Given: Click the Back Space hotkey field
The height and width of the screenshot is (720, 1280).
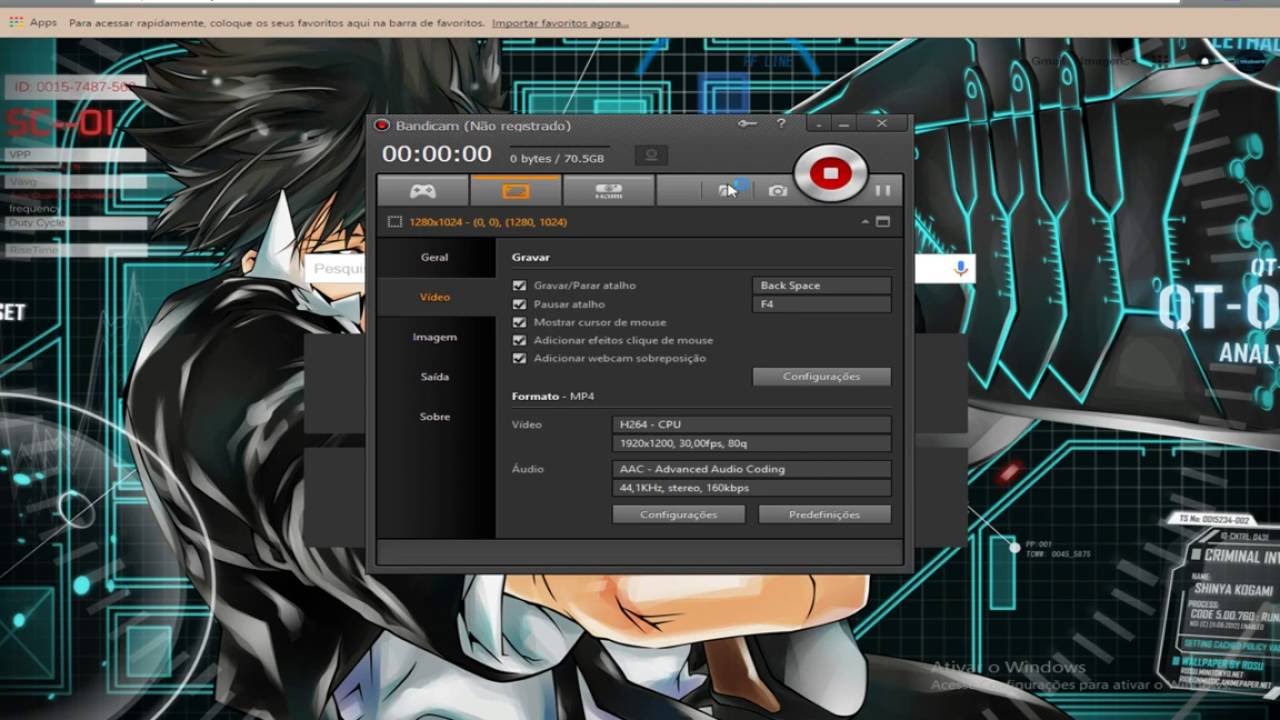Looking at the screenshot, I should pyautogui.click(x=822, y=285).
